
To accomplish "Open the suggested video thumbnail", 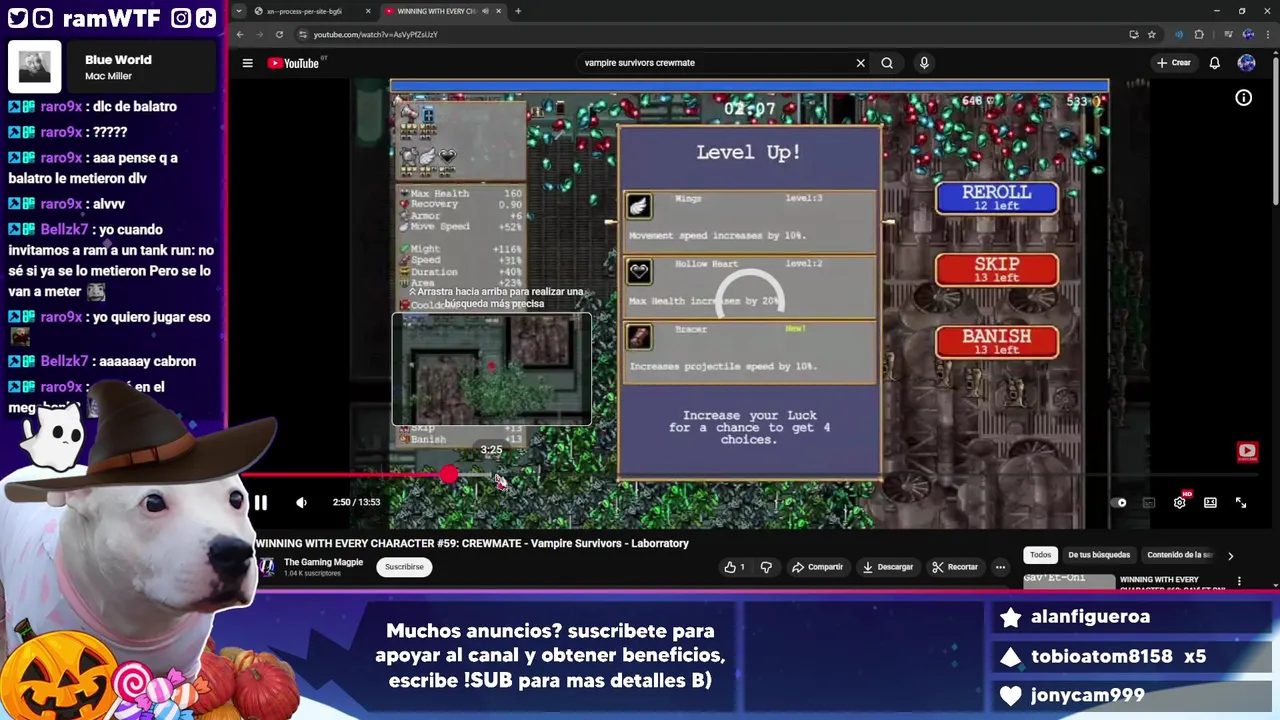I will (1069, 580).
